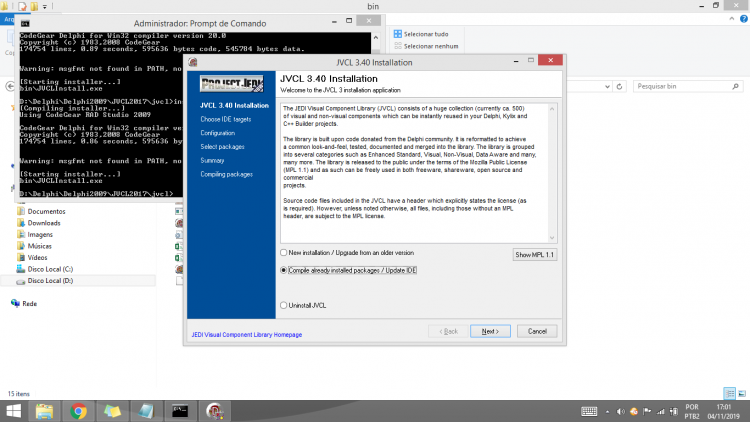Image resolution: width=750 pixels, height=422 pixels.
Task: Open JEDI Visual Component Library Homepage link
Action: point(247,335)
